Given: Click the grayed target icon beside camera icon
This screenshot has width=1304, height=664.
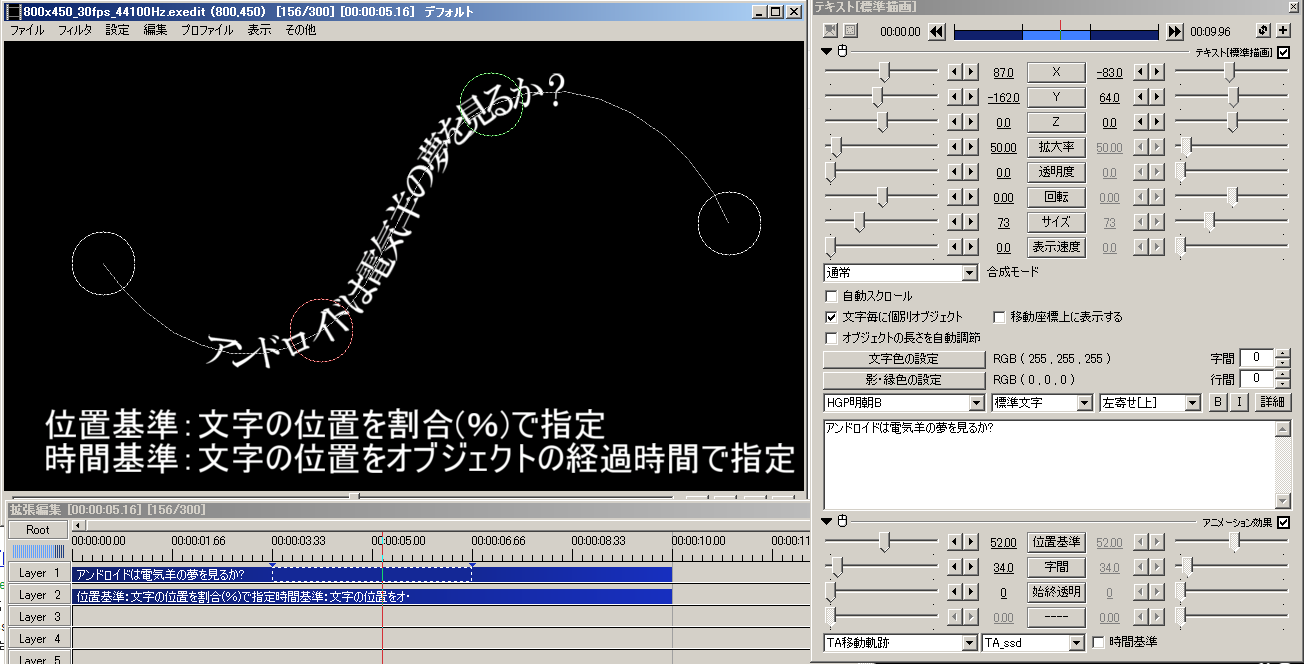Looking at the screenshot, I should pyautogui.click(x=850, y=31).
